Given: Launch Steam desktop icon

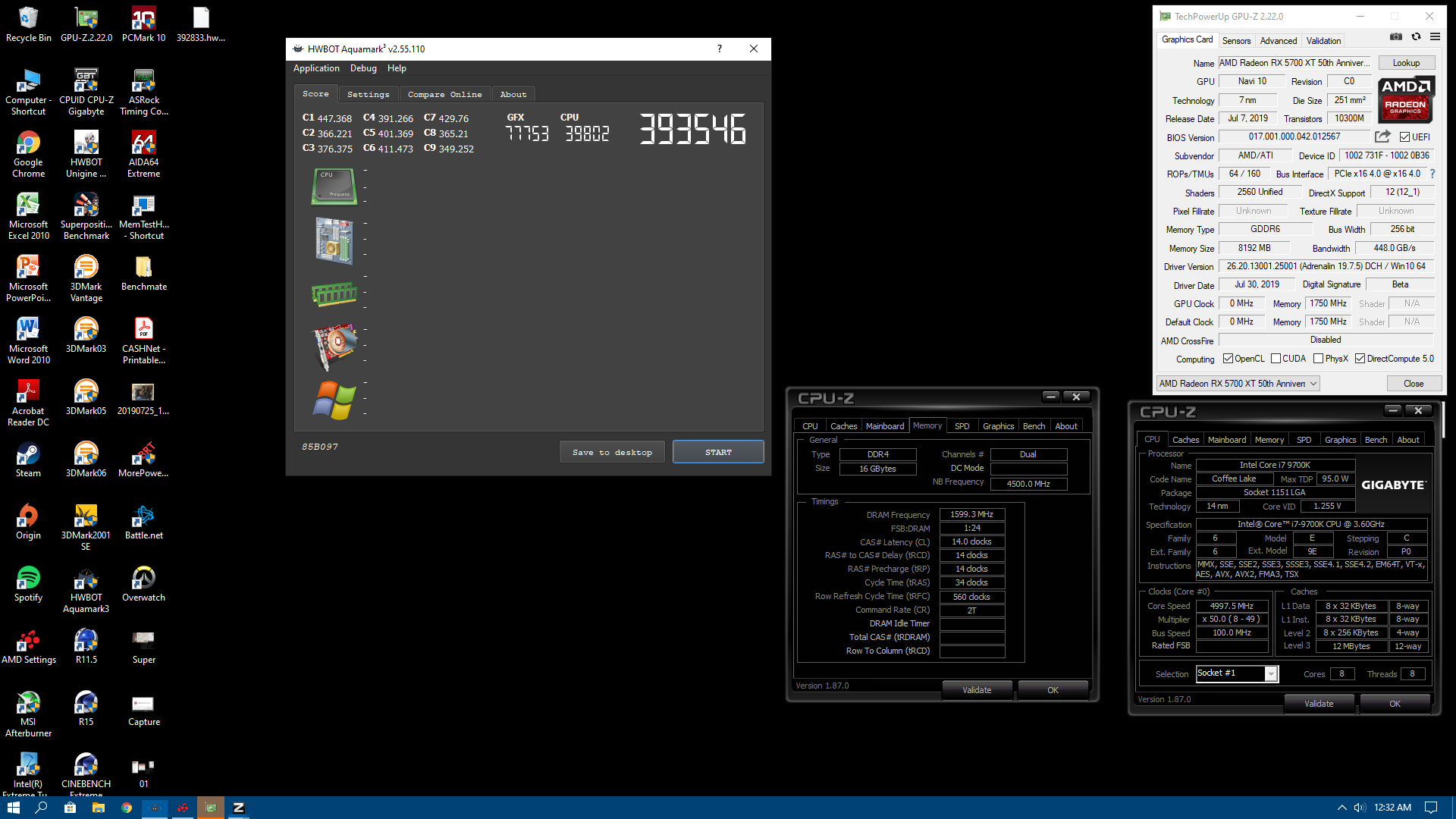Looking at the screenshot, I should coord(29,460).
